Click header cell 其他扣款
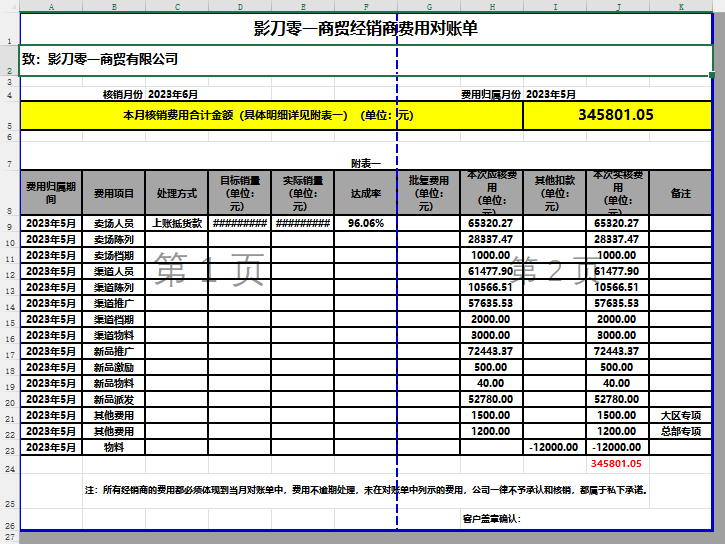The width and height of the screenshot is (725, 544). (555, 193)
